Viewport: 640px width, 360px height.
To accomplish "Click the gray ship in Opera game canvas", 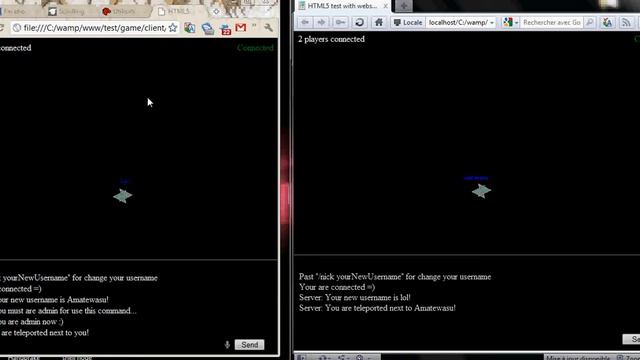I will 481,191.
